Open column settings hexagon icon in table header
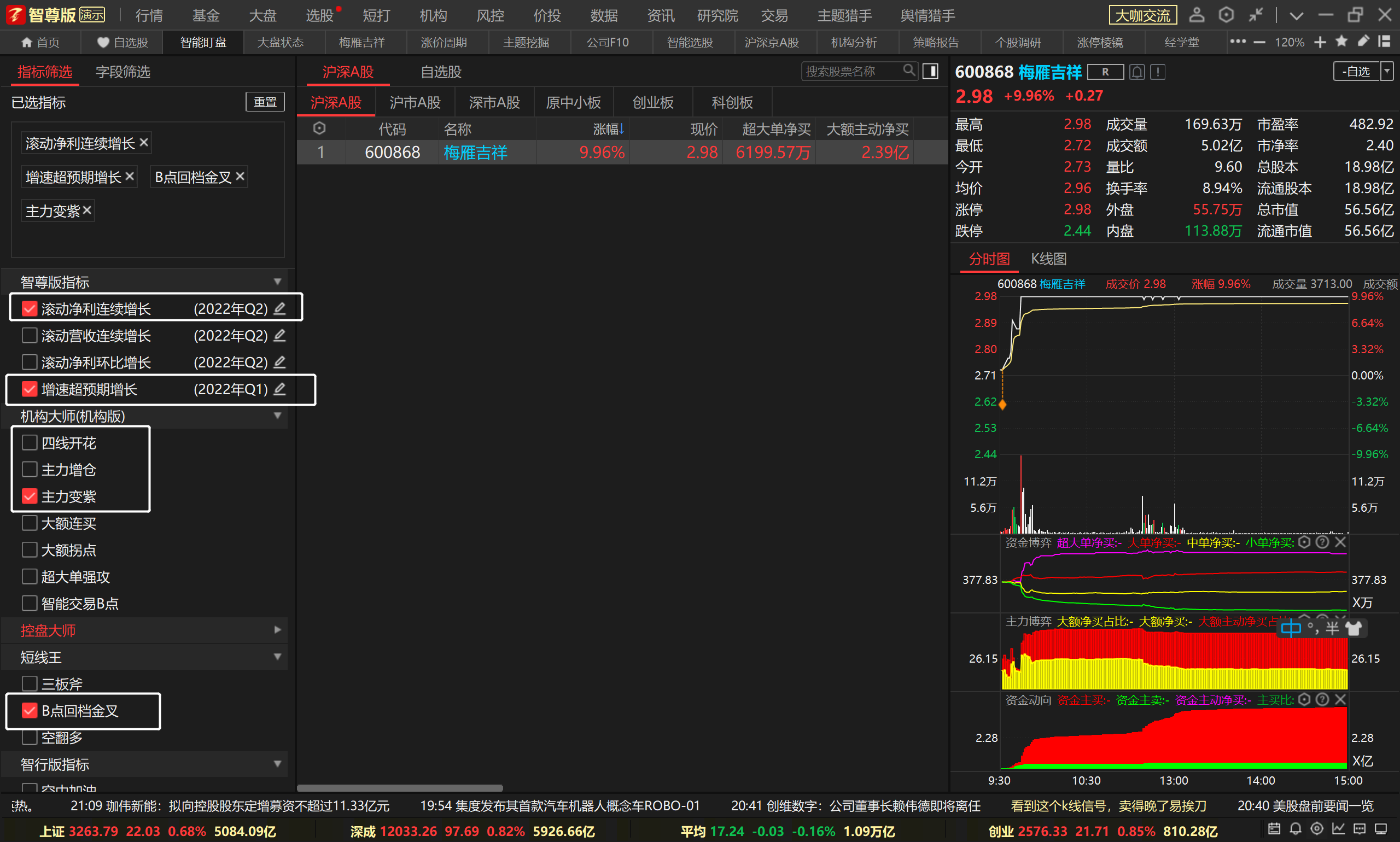The width and height of the screenshot is (1400, 842). 319,128
